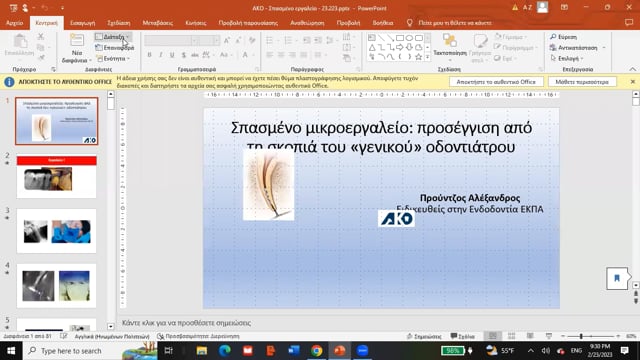Switch to the Κινήσεις (Animations) tab

[196, 23]
